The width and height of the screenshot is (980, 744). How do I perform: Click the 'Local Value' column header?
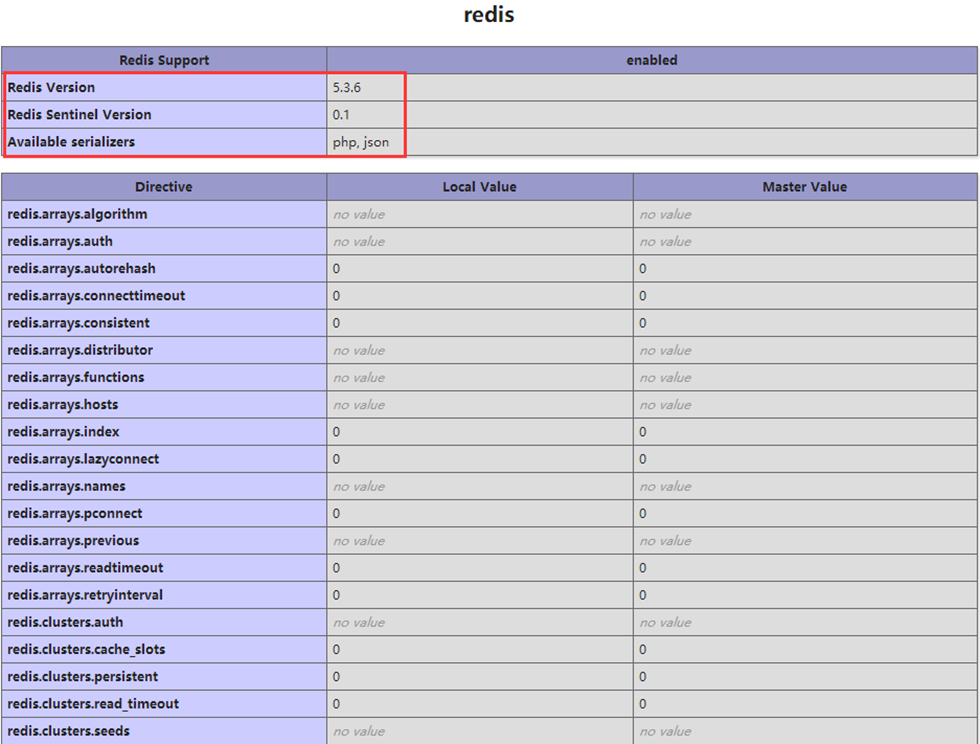pyautogui.click(x=479, y=187)
